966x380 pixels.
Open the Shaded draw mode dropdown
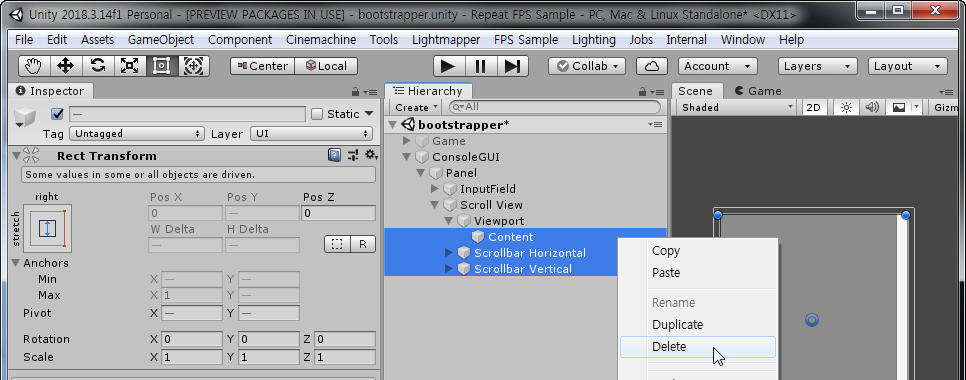click(x=737, y=107)
